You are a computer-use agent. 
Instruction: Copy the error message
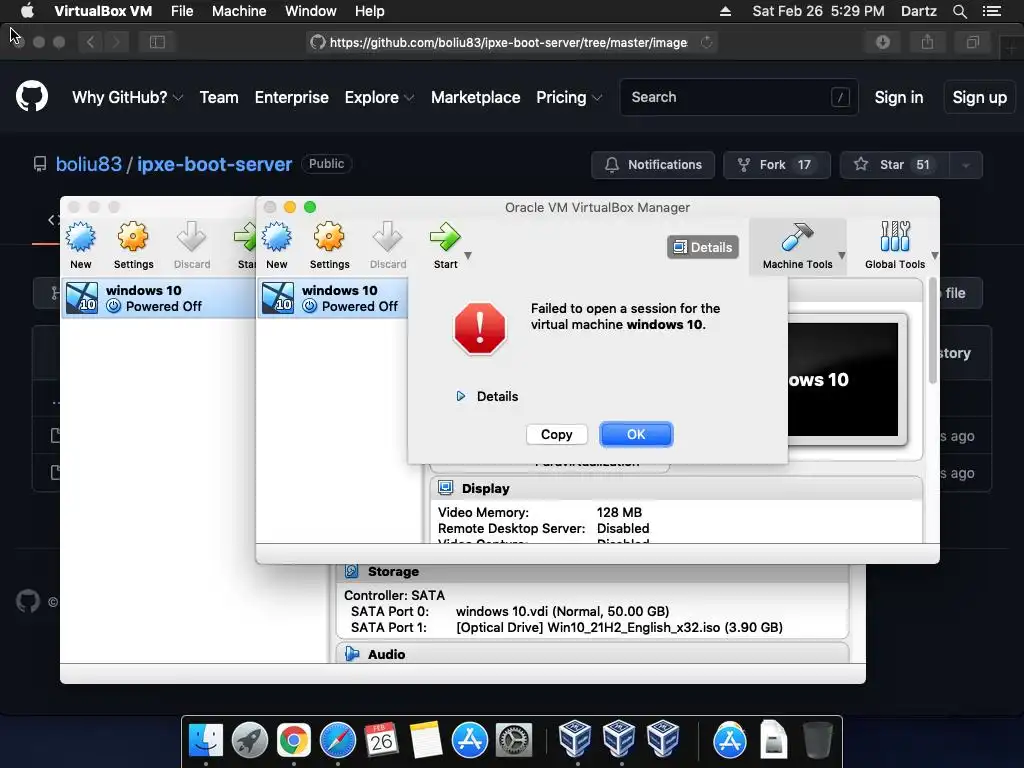556,434
